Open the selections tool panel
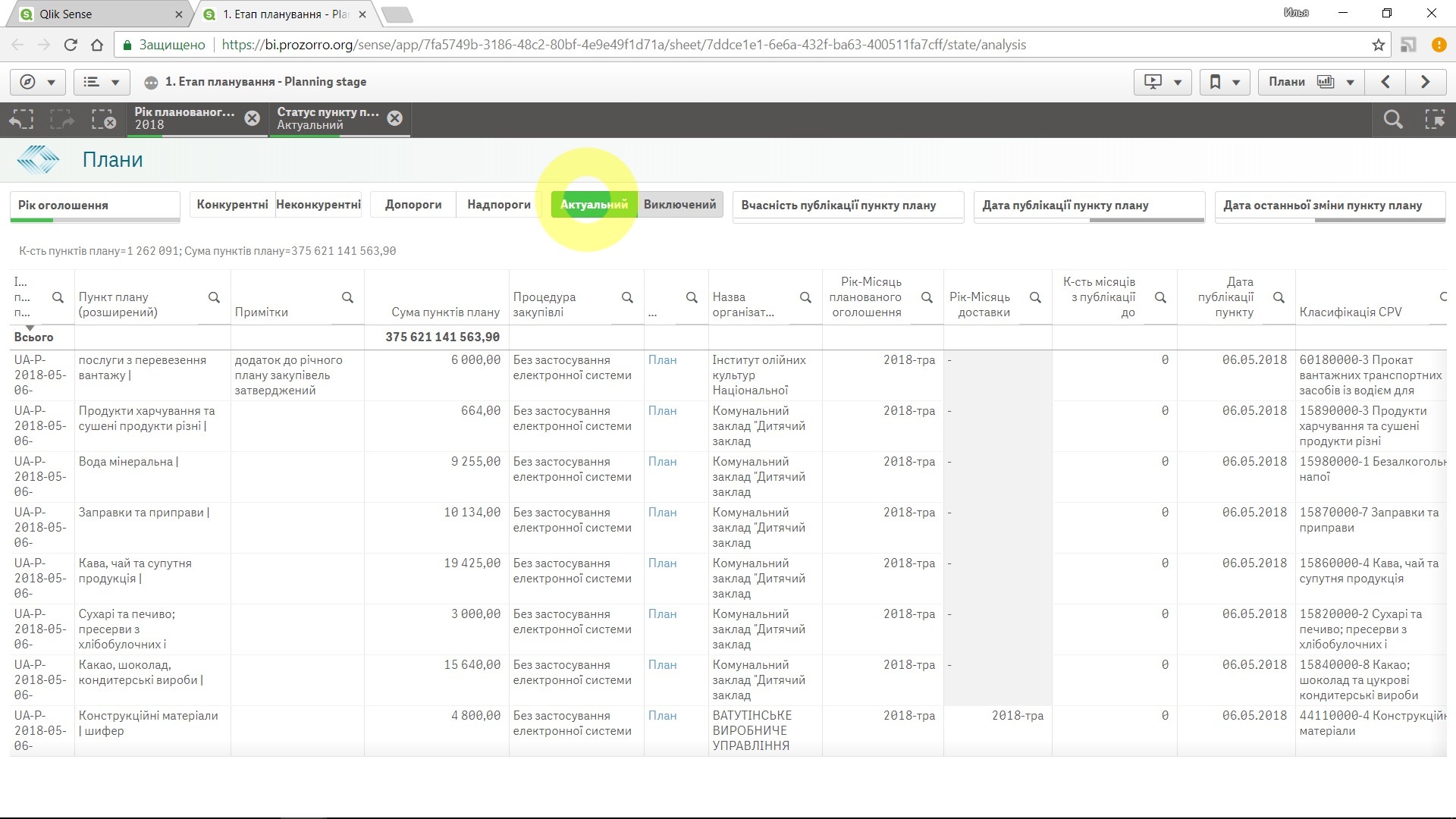 1435,119
